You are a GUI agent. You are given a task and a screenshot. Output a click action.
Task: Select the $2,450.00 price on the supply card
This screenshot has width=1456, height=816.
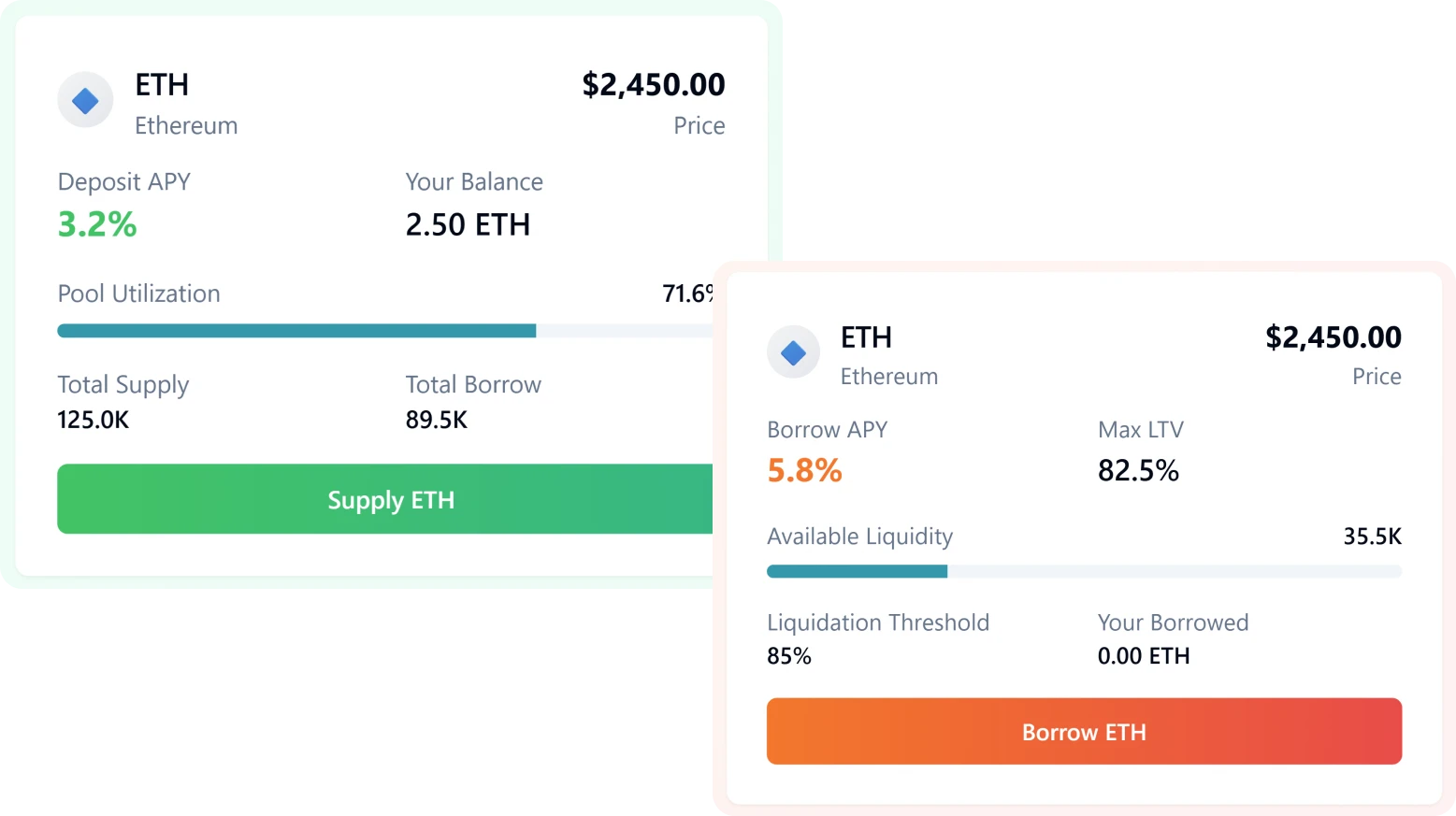[x=655, y=84]
